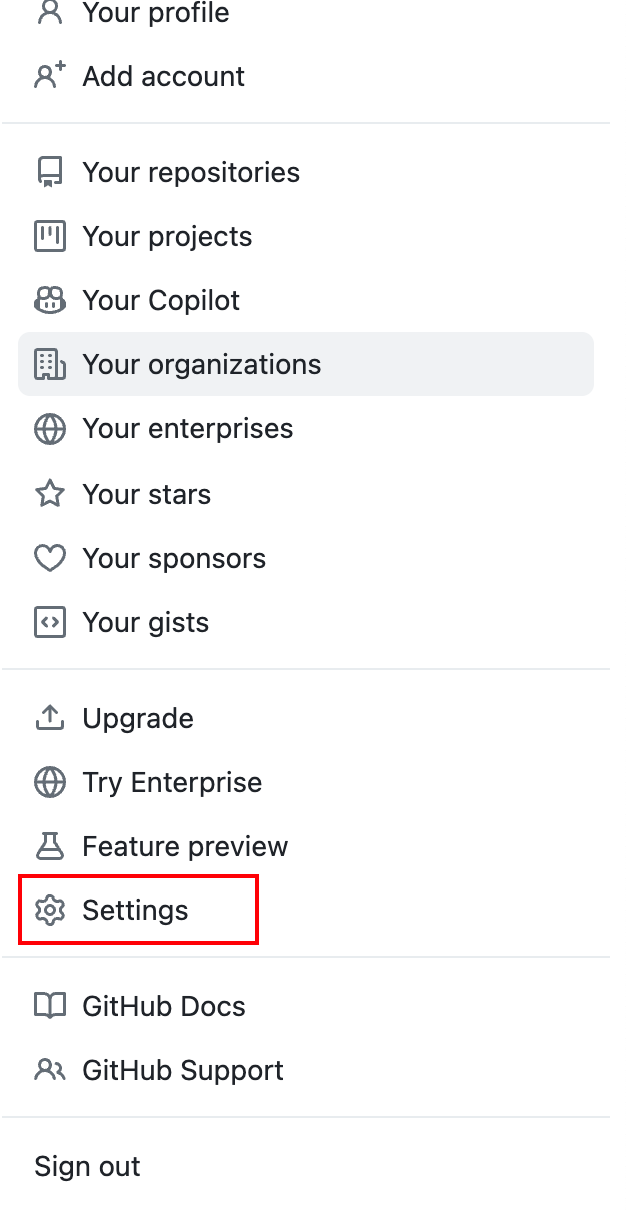Click the book icon for GitHub Docs
The width and height of the screenshot is (626, 1210).
[x=49, y=1006]
